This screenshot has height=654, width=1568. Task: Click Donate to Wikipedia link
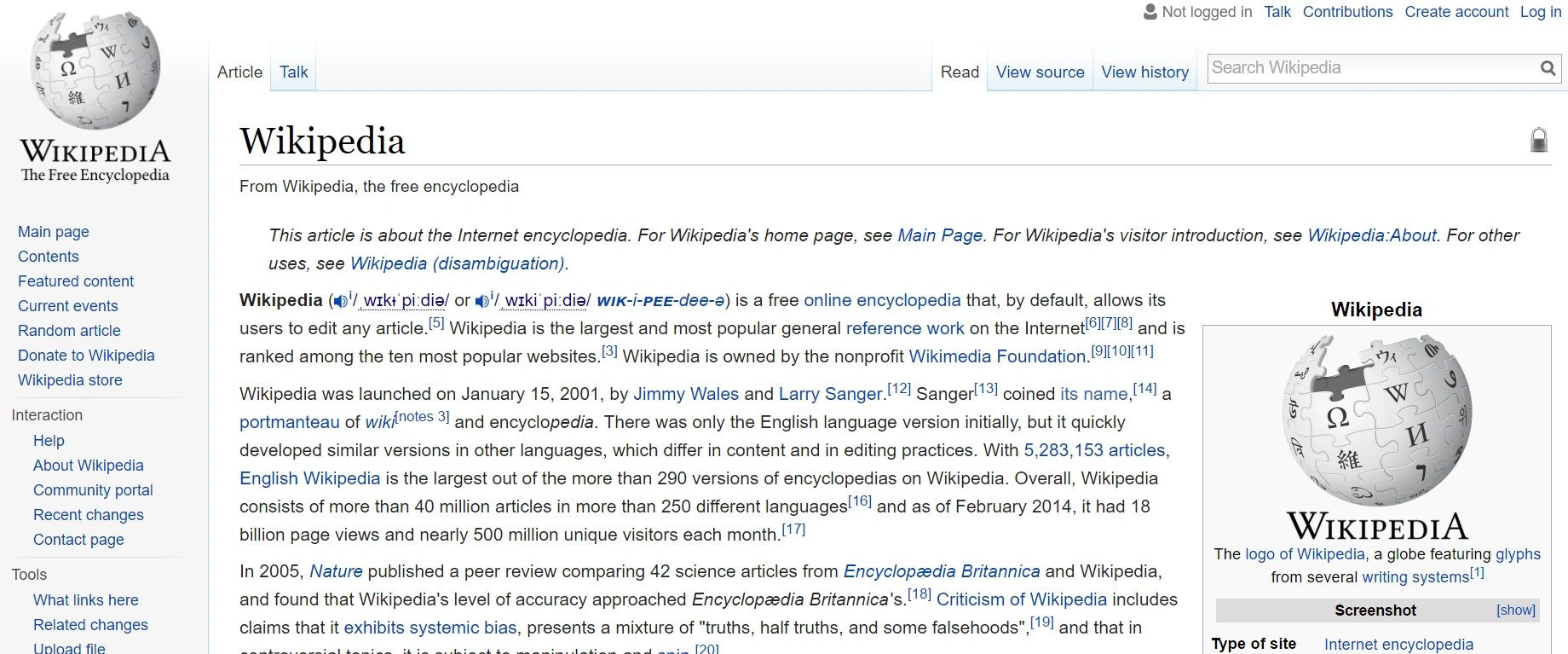pyautogui.click(x=86, y=356)
